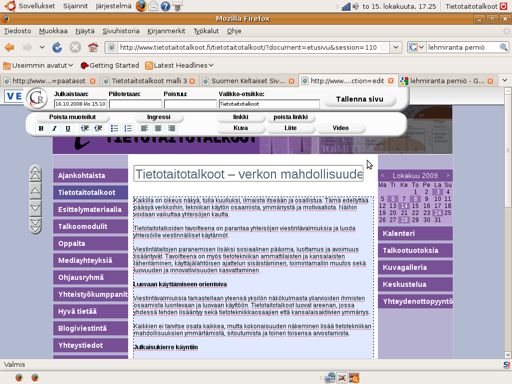Image resolution: width=512 pixels, height=384 pixels.
Task: Switch to the Tietotaitotalkoot malli 3 tab
Action: click(149, 81)
